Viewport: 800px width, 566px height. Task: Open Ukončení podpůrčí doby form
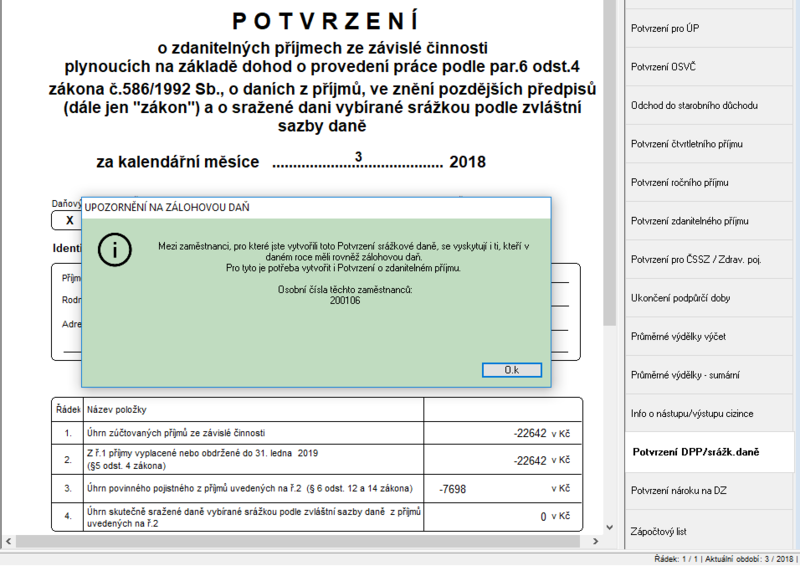pyautogui.click(x=709, y=298)
